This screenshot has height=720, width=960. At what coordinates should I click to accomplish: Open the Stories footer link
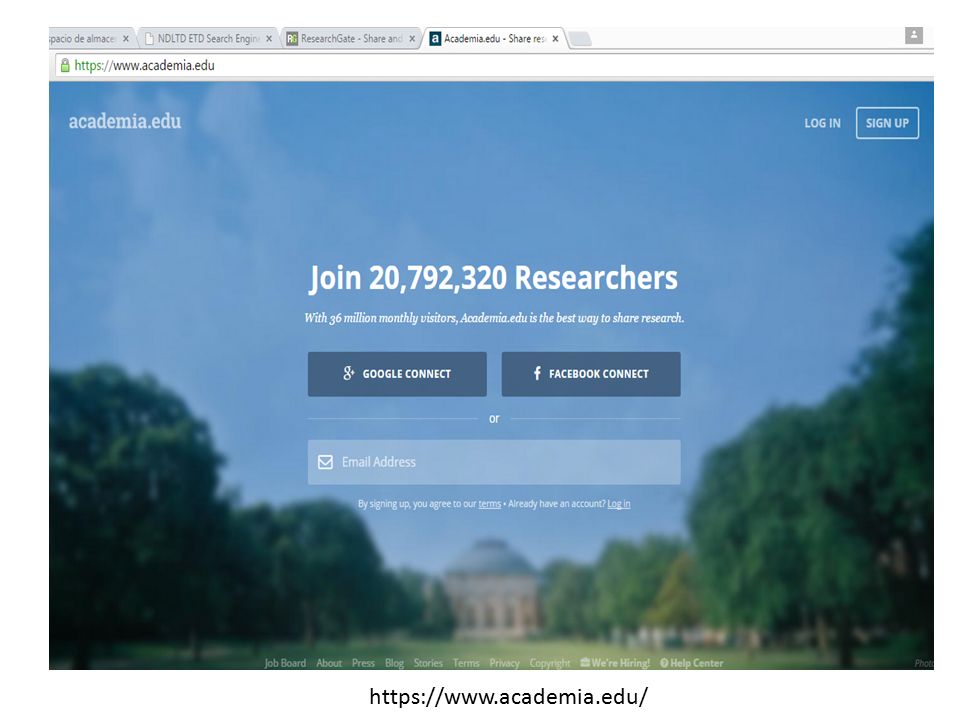pos(428,663)
